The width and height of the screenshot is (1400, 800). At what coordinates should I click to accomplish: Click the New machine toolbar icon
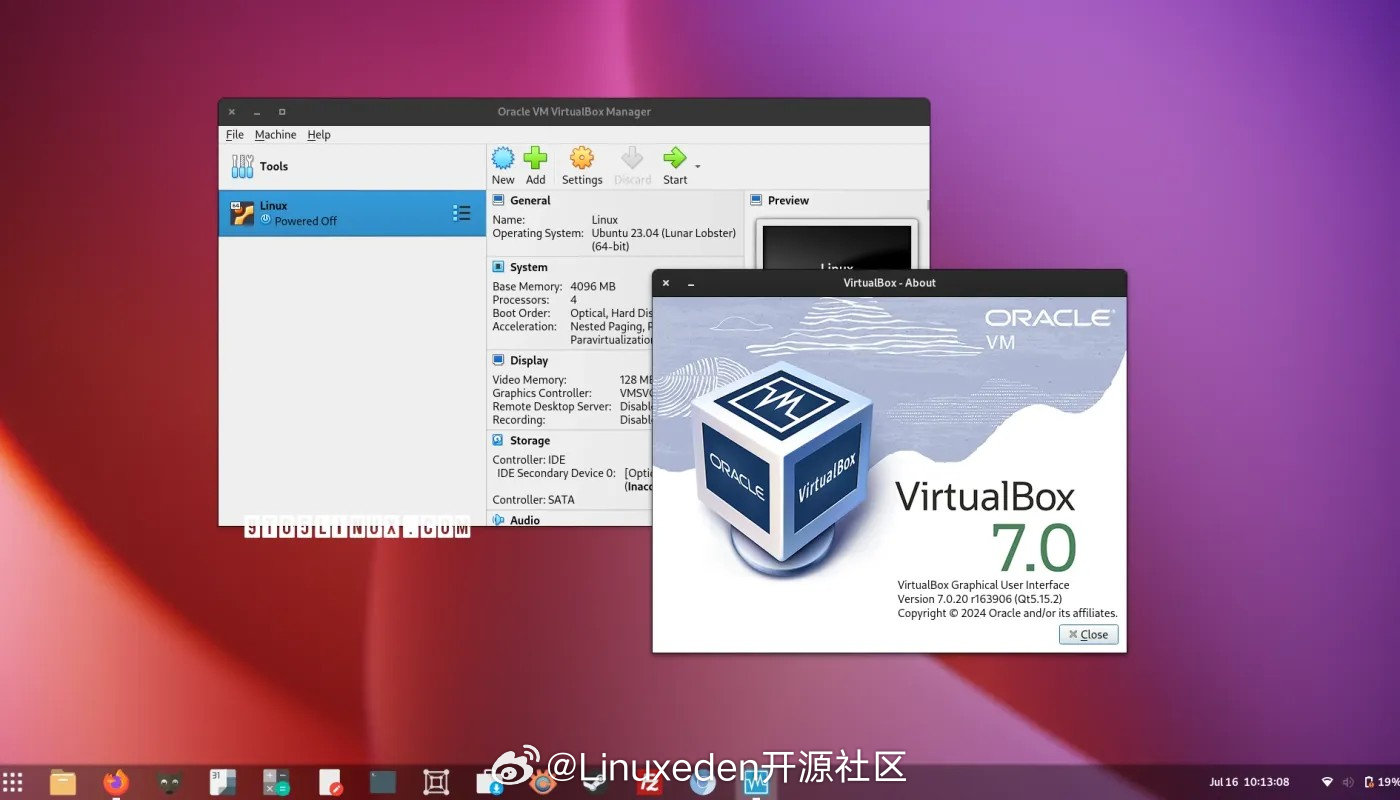tap(503, 158)
